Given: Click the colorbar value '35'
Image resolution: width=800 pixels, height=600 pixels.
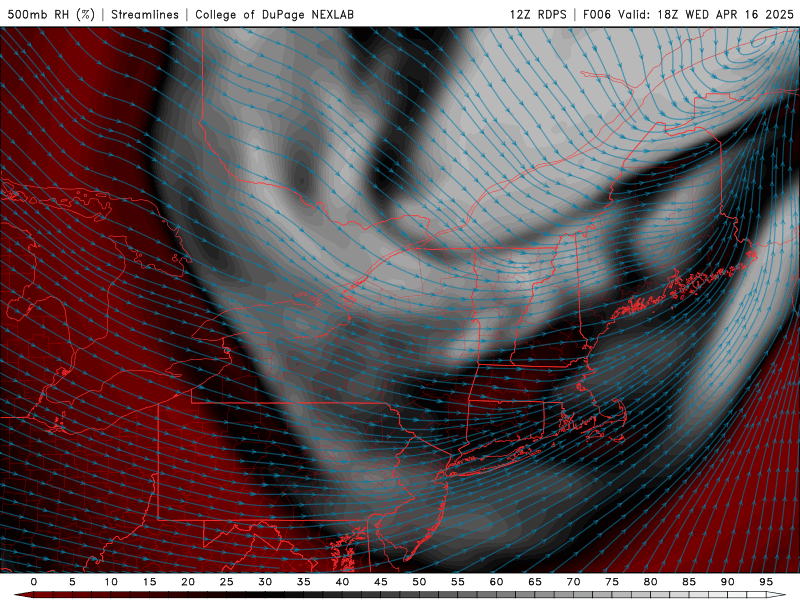Looking at the screenshot, I should 304,582.
